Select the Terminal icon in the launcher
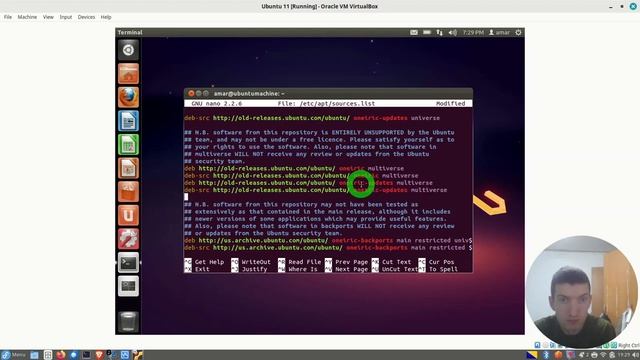This screenshot has height=360, width=640. pyautogui.click(x=128, y=262)
